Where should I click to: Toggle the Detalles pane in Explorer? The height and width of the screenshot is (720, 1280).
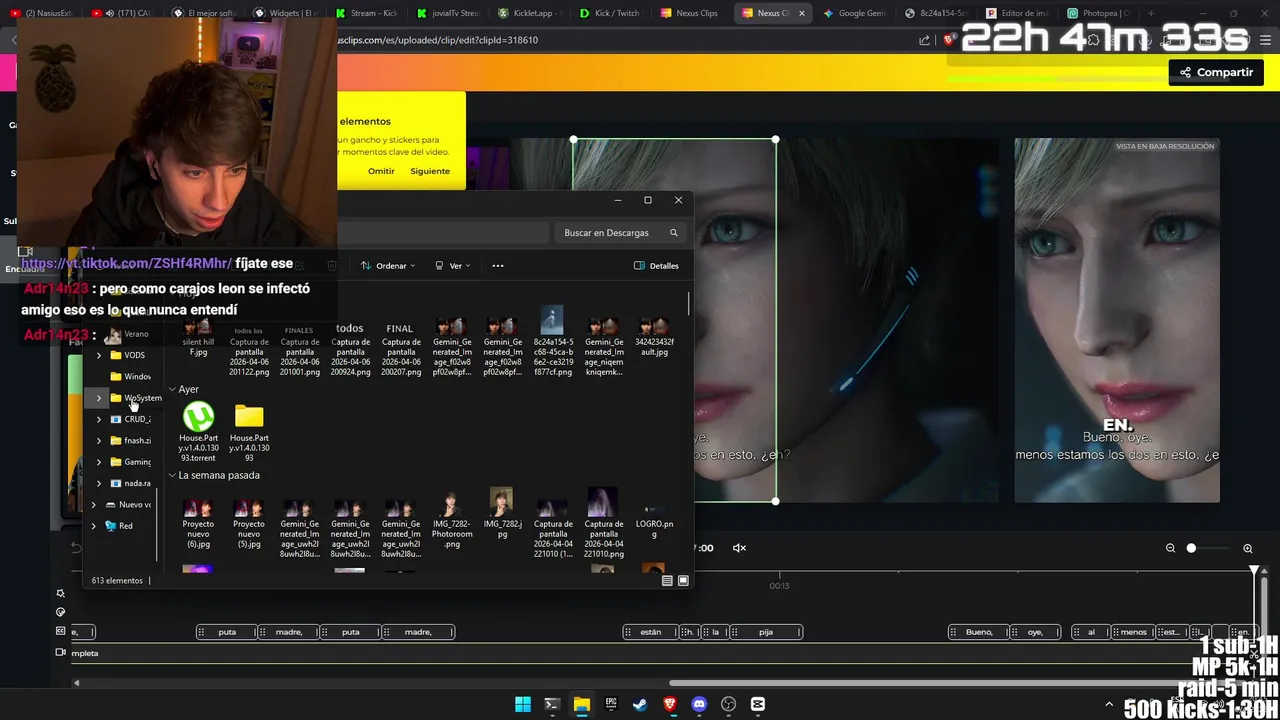[x=656, y=266]
